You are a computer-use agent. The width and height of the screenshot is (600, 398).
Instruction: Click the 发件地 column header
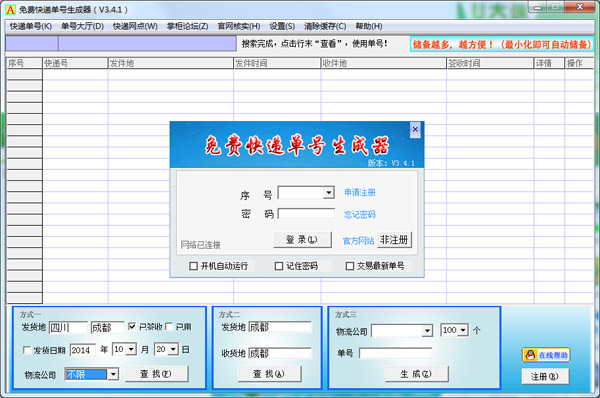click(x=171, y=63)
